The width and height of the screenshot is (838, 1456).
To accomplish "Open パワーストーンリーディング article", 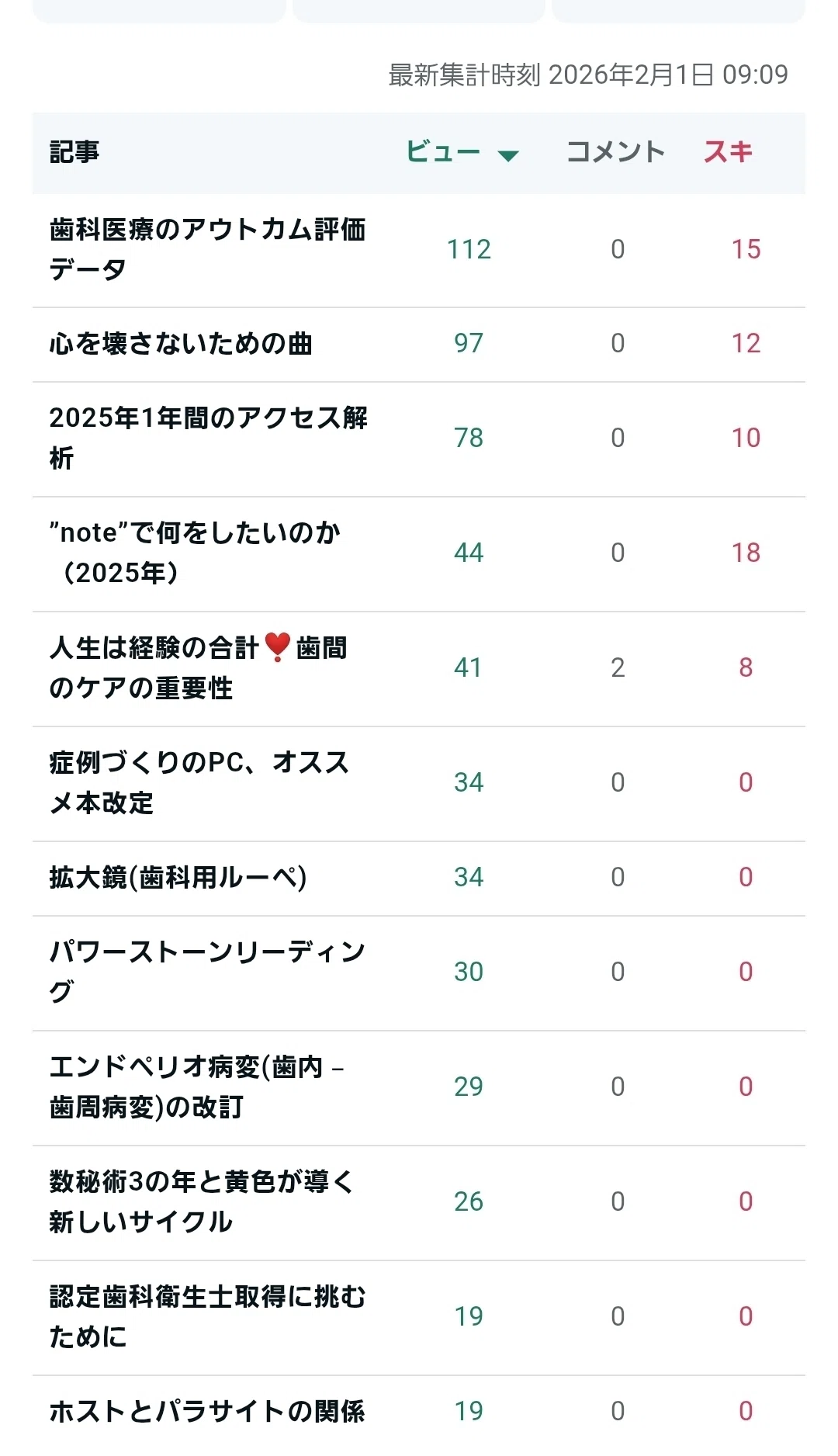I will click(207, 972).
